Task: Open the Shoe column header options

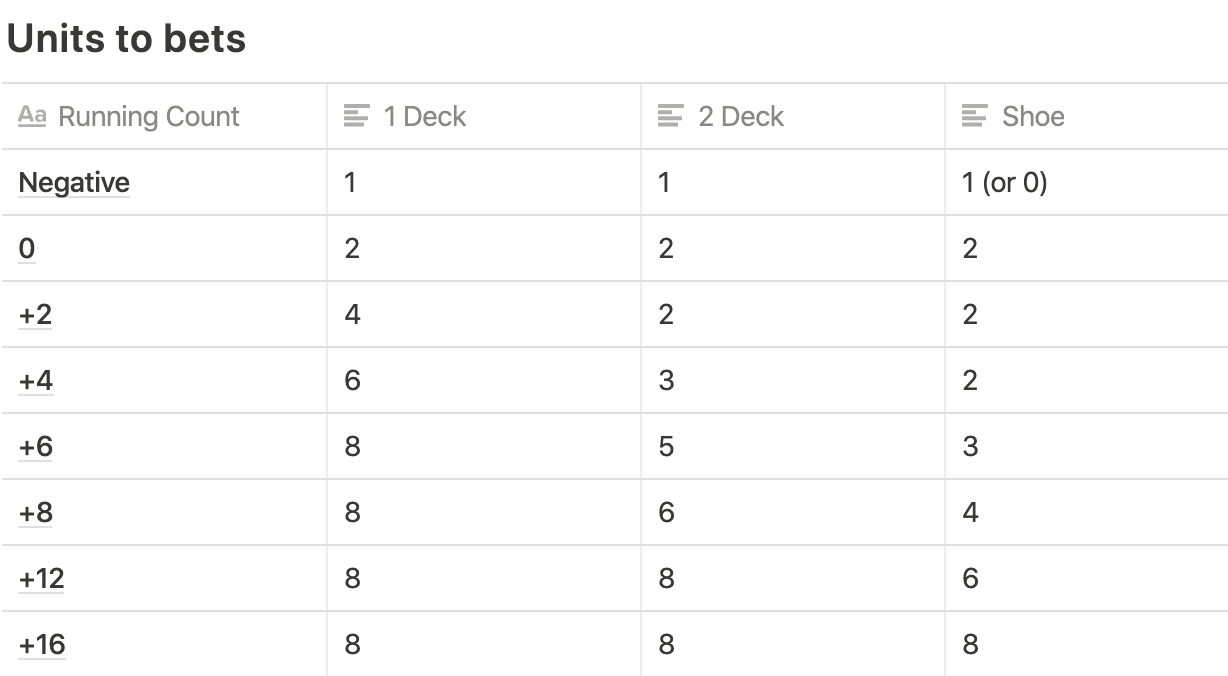Action: click(1033, 117)
